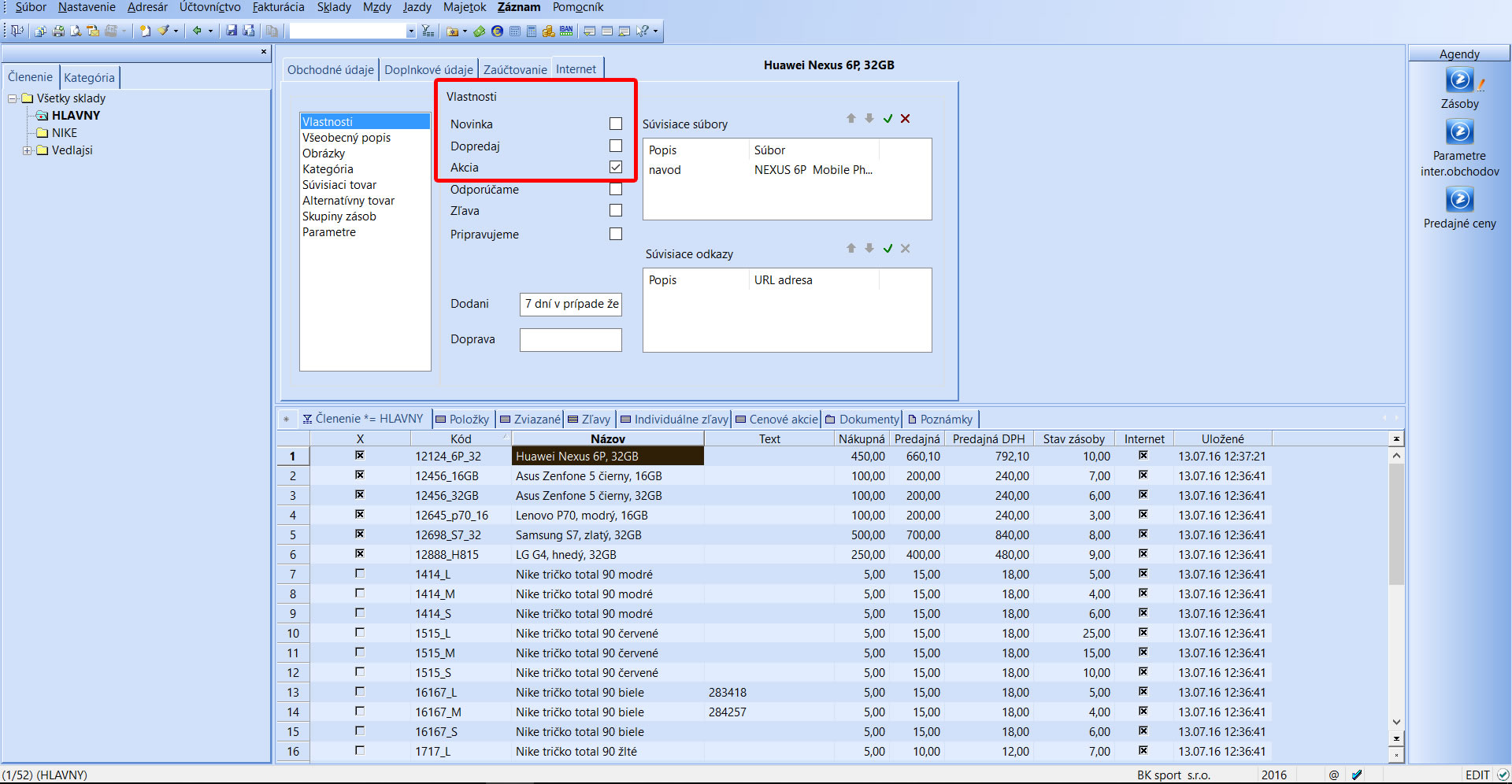Switch to Kategória tab in left panel
This screenshot has width=1512, height=784.
[89, 77]
